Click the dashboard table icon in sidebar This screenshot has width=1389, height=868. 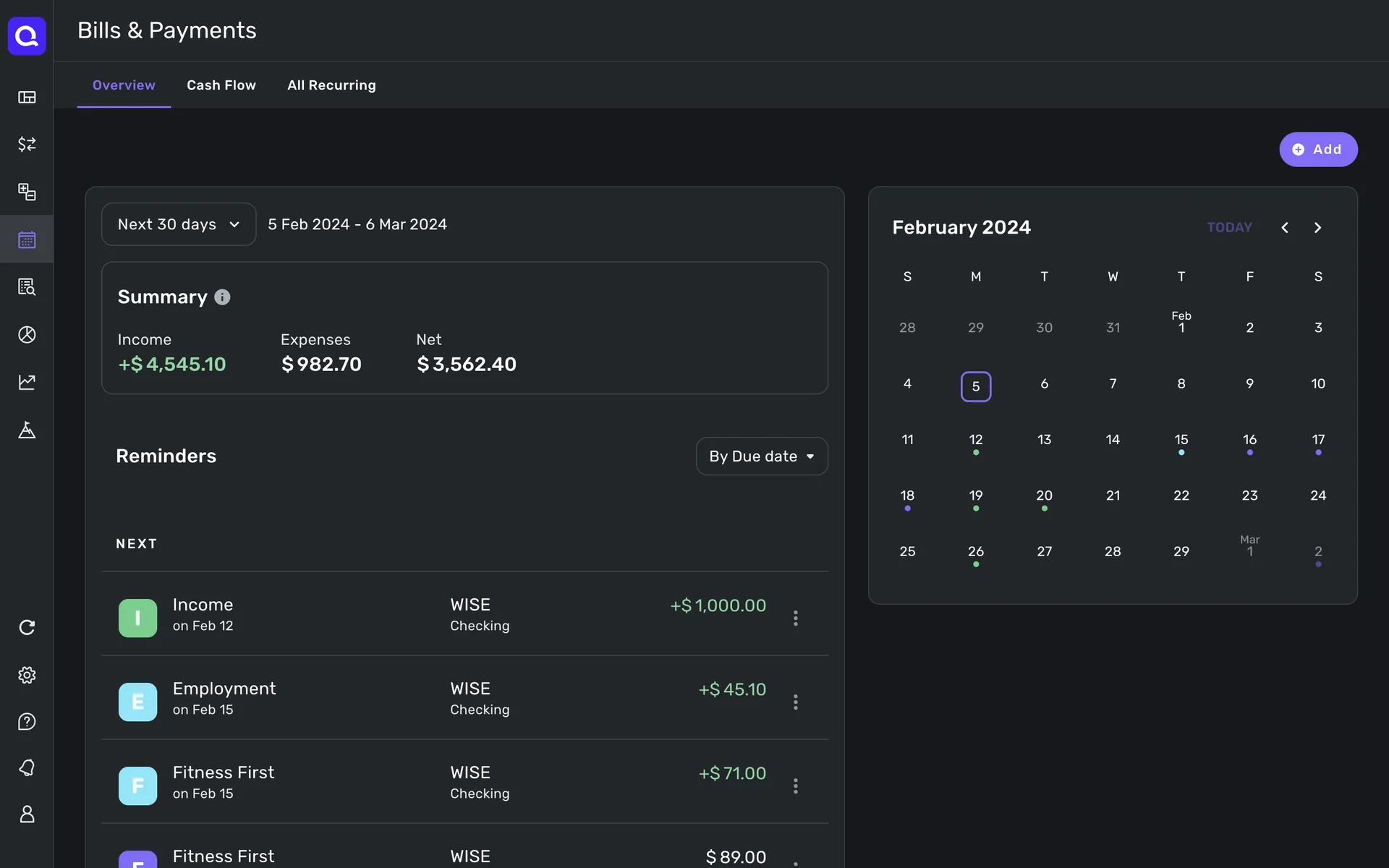(27, 97)
